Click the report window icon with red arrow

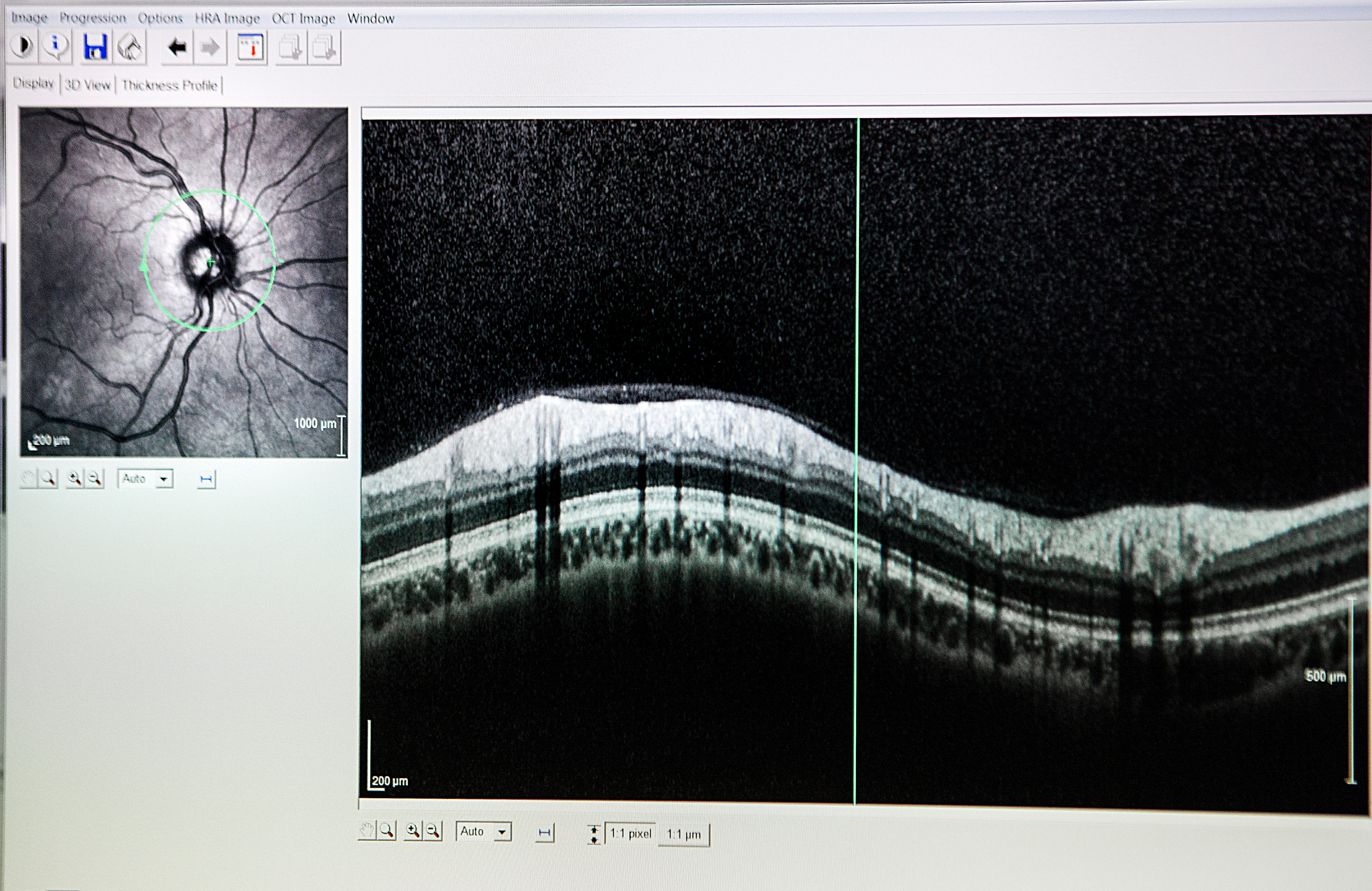(x=249, y=49)
